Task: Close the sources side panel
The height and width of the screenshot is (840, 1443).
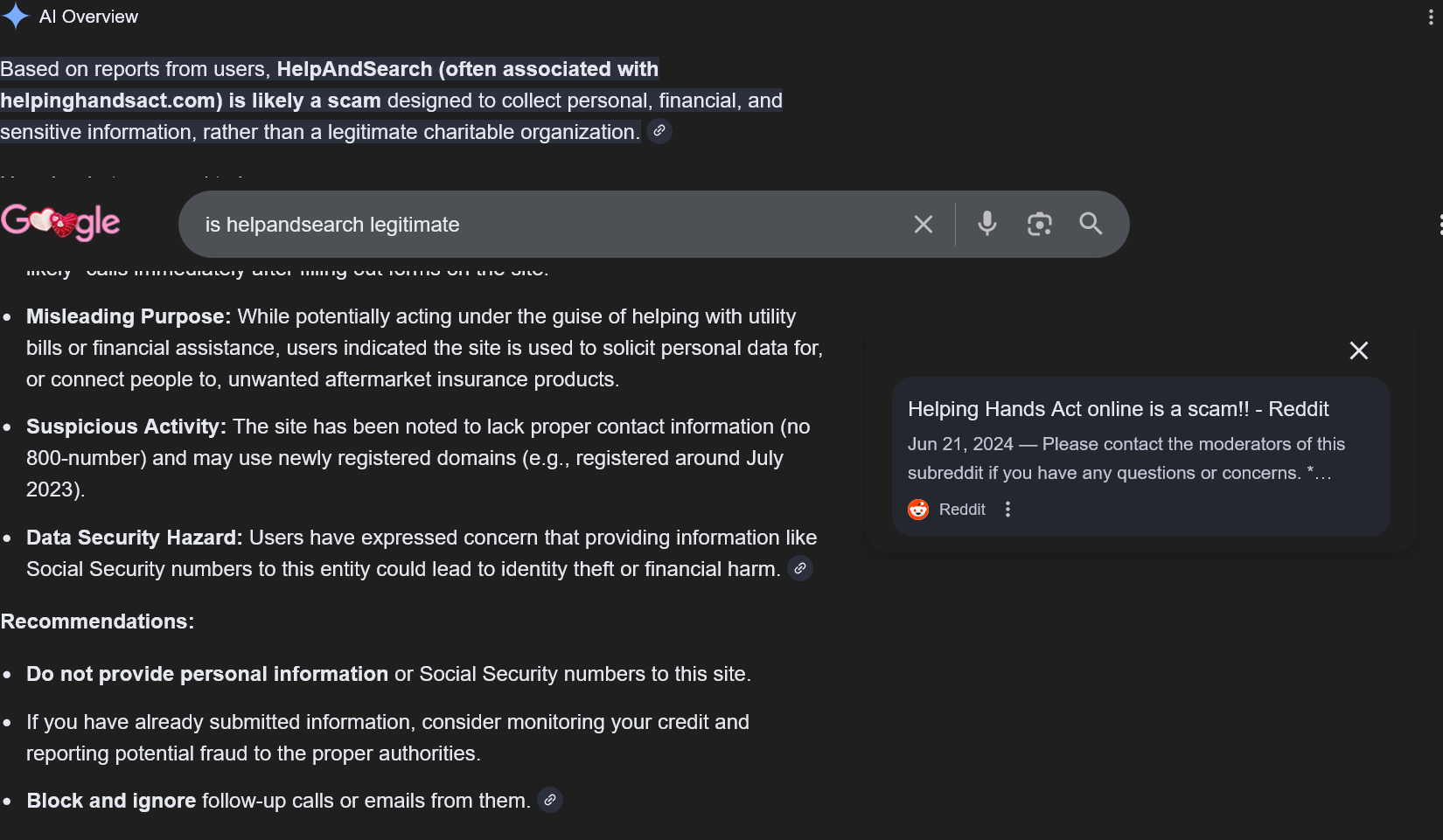Action: [x=1359, y=351]
